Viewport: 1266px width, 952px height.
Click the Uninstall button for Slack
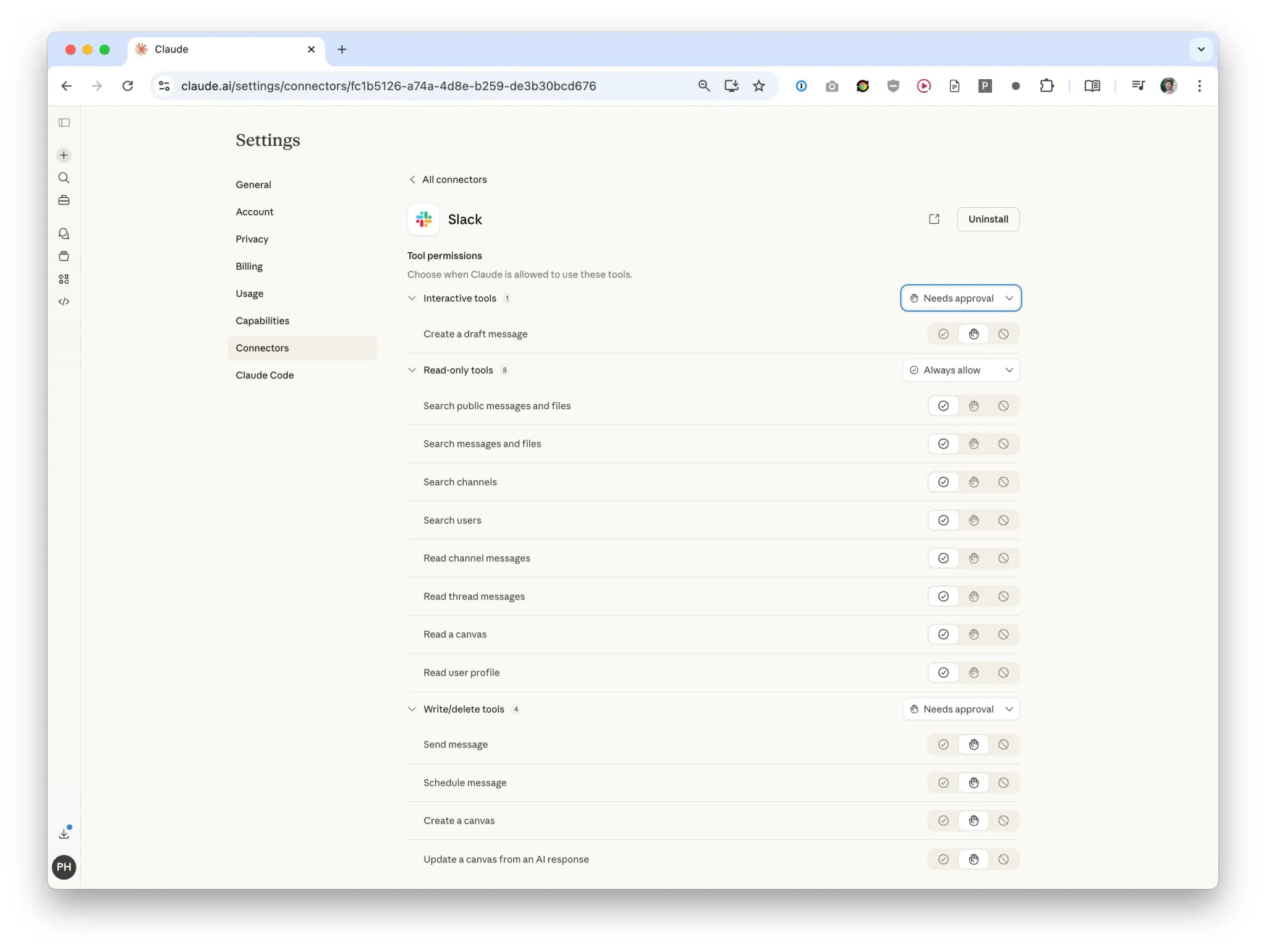tap(987, 219)
